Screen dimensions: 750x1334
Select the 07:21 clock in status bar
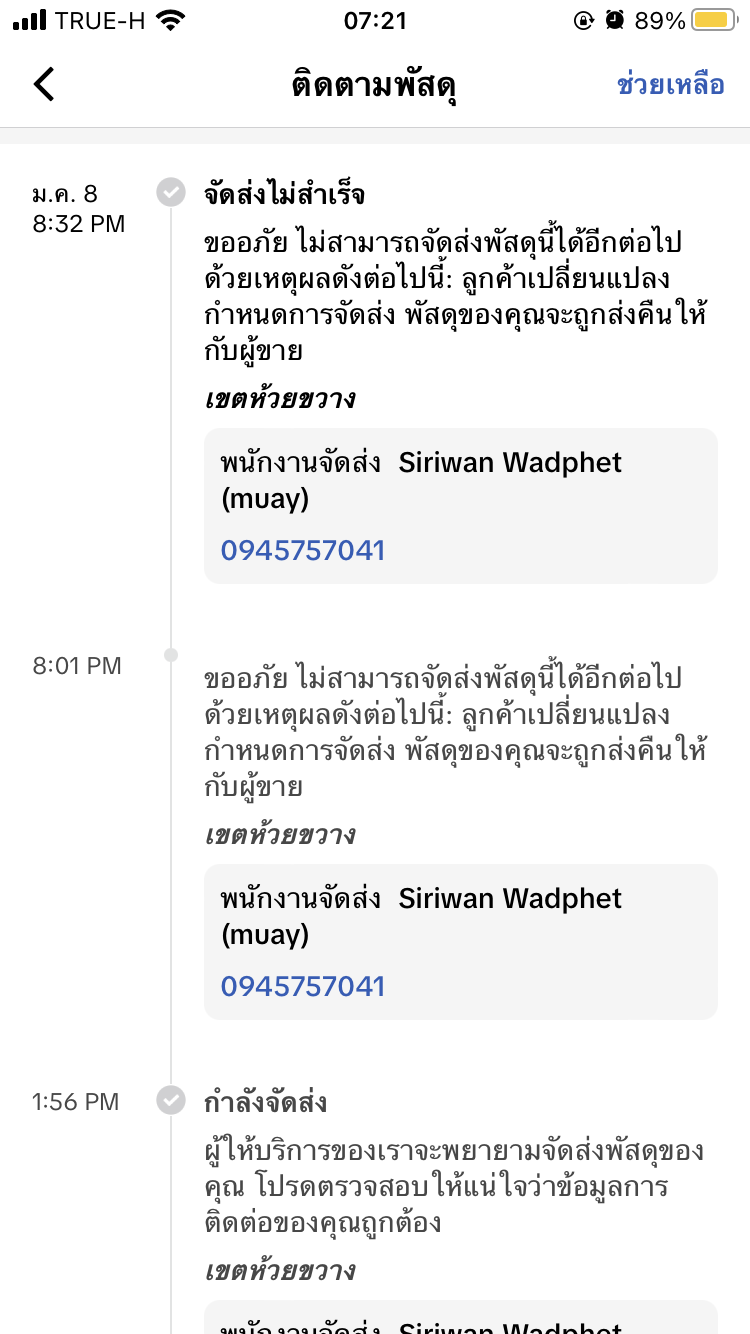pyautogui.click(x=375, y=21)
